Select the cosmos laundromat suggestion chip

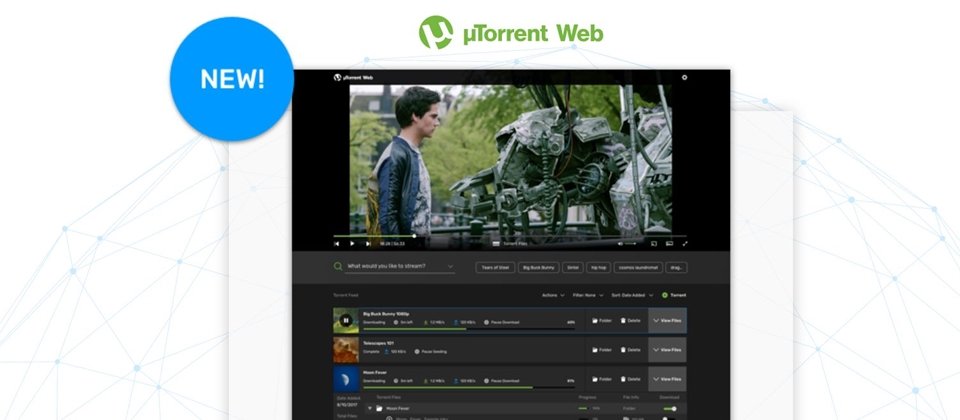[638, 268]
